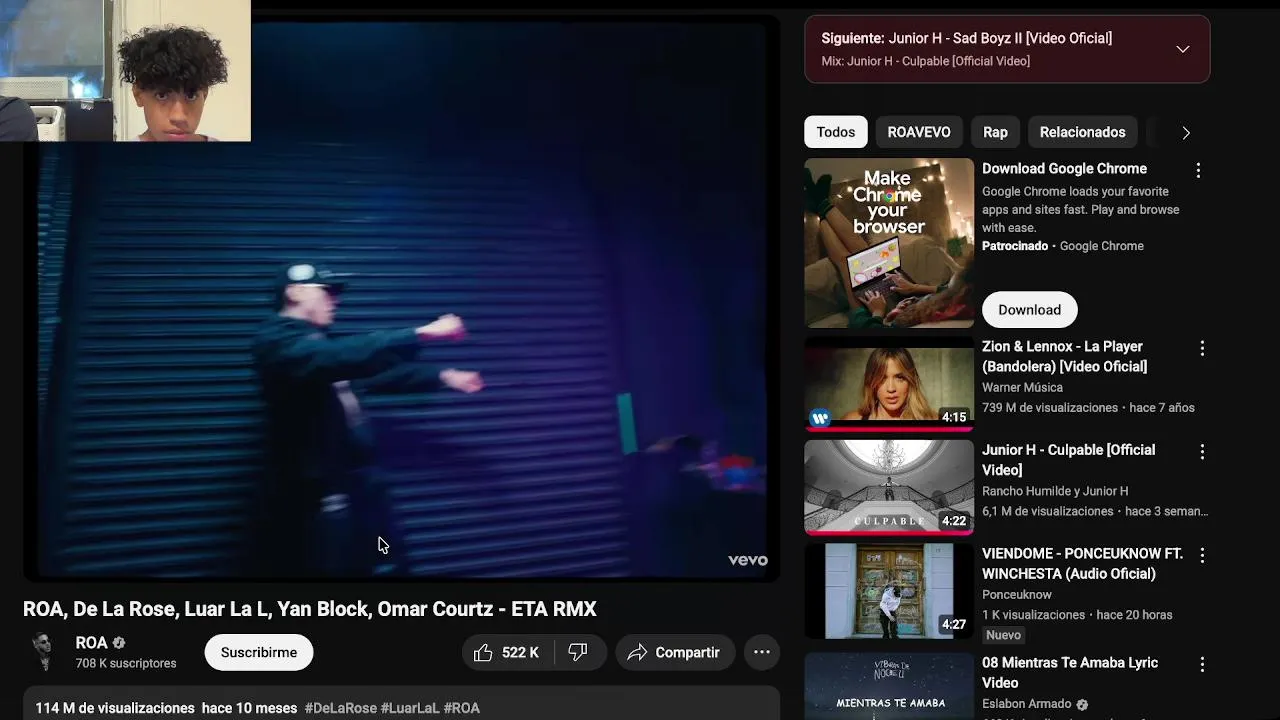Click the webcam overlay in top-left corner
This screenshot has height=720, width=1280.
click(x=125, y=70)
